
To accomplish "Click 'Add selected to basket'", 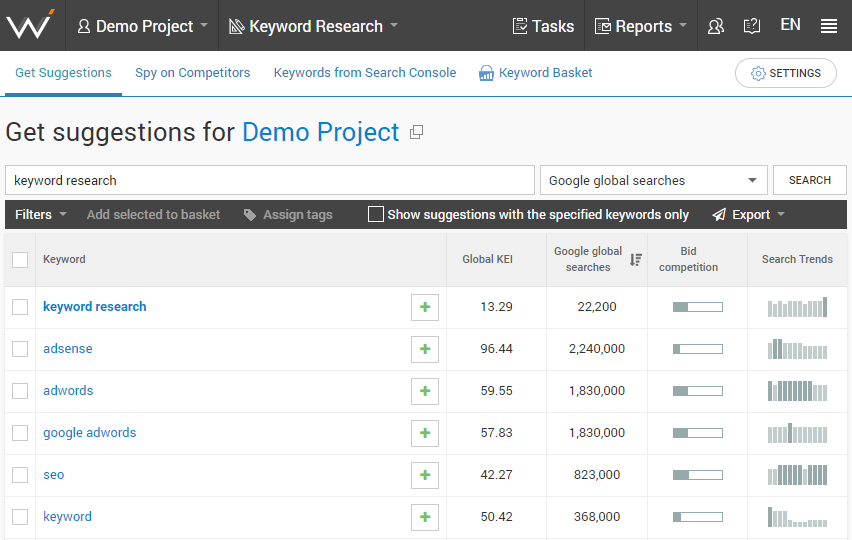I will tap(153, 215).
